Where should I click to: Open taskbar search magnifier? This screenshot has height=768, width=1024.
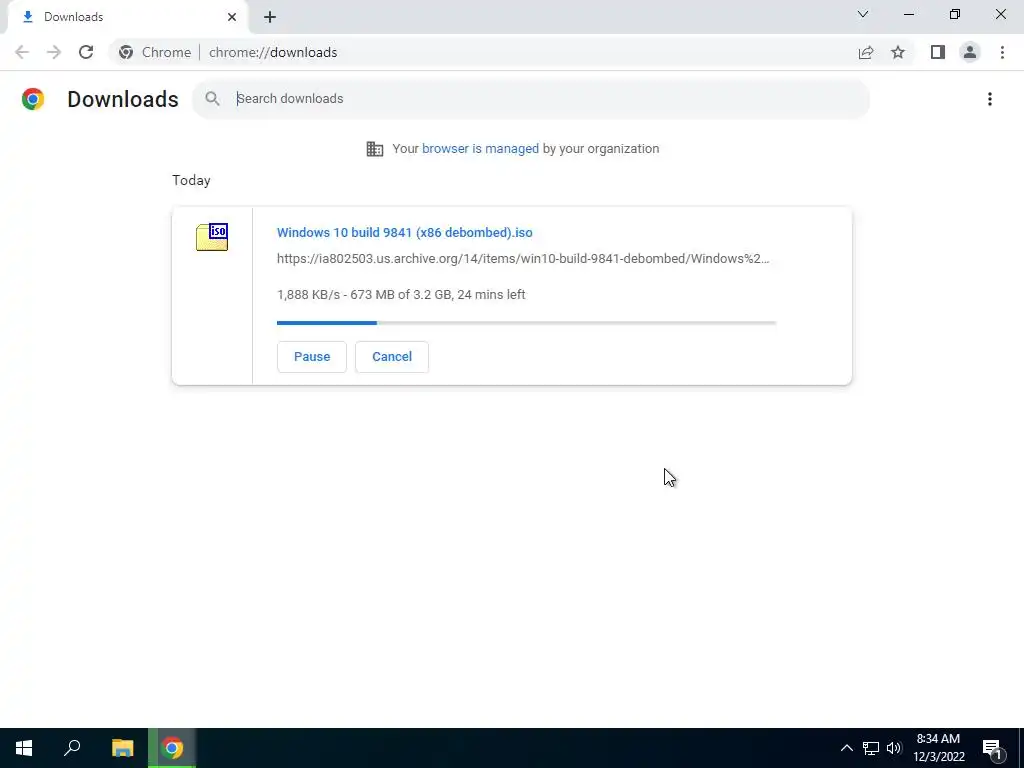72,748
